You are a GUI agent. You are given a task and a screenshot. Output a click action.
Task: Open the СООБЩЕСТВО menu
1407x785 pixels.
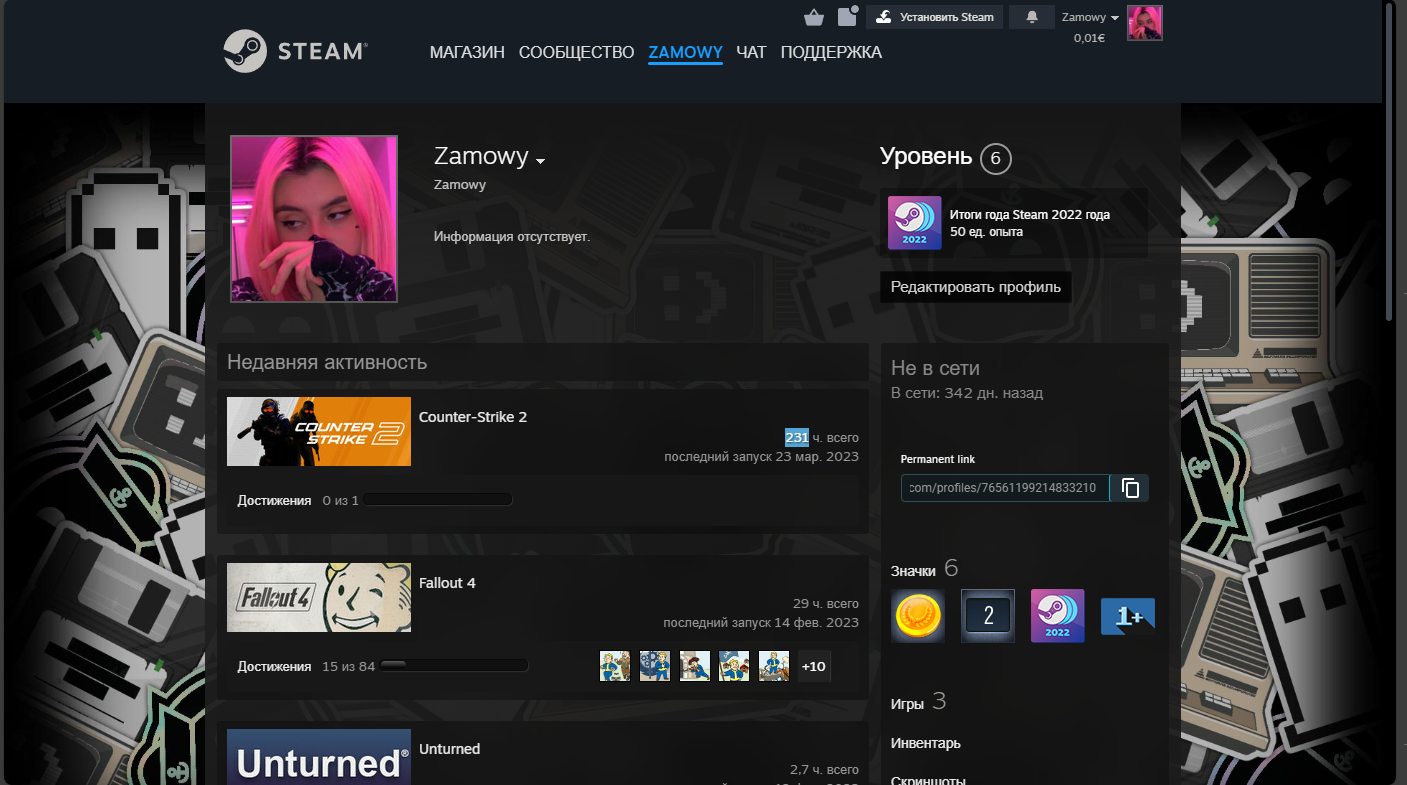point(577,52)
